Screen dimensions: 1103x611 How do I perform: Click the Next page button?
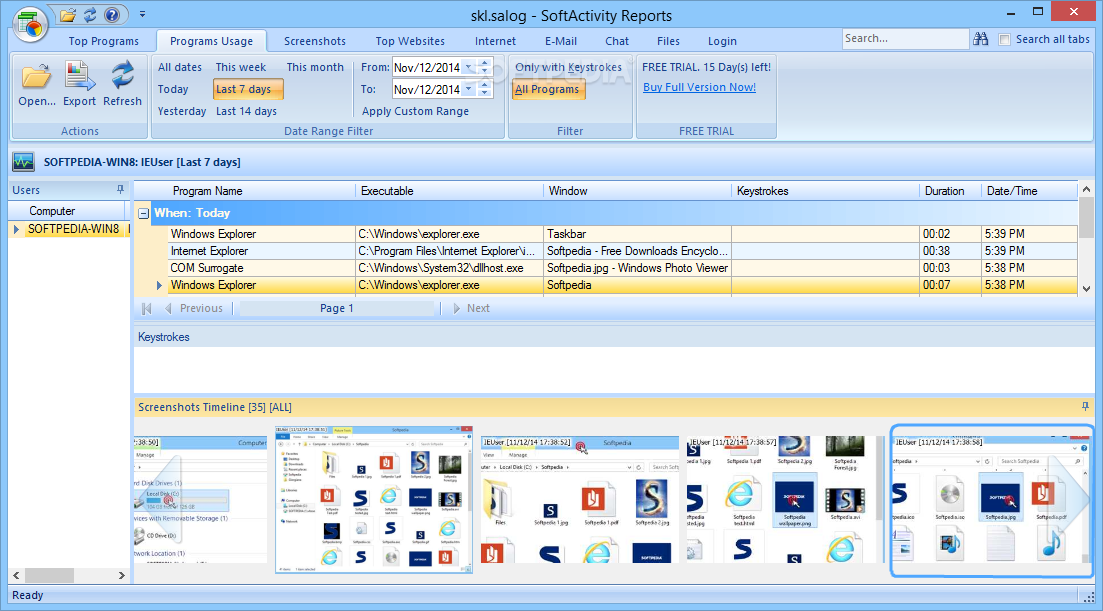coord(471,308)
